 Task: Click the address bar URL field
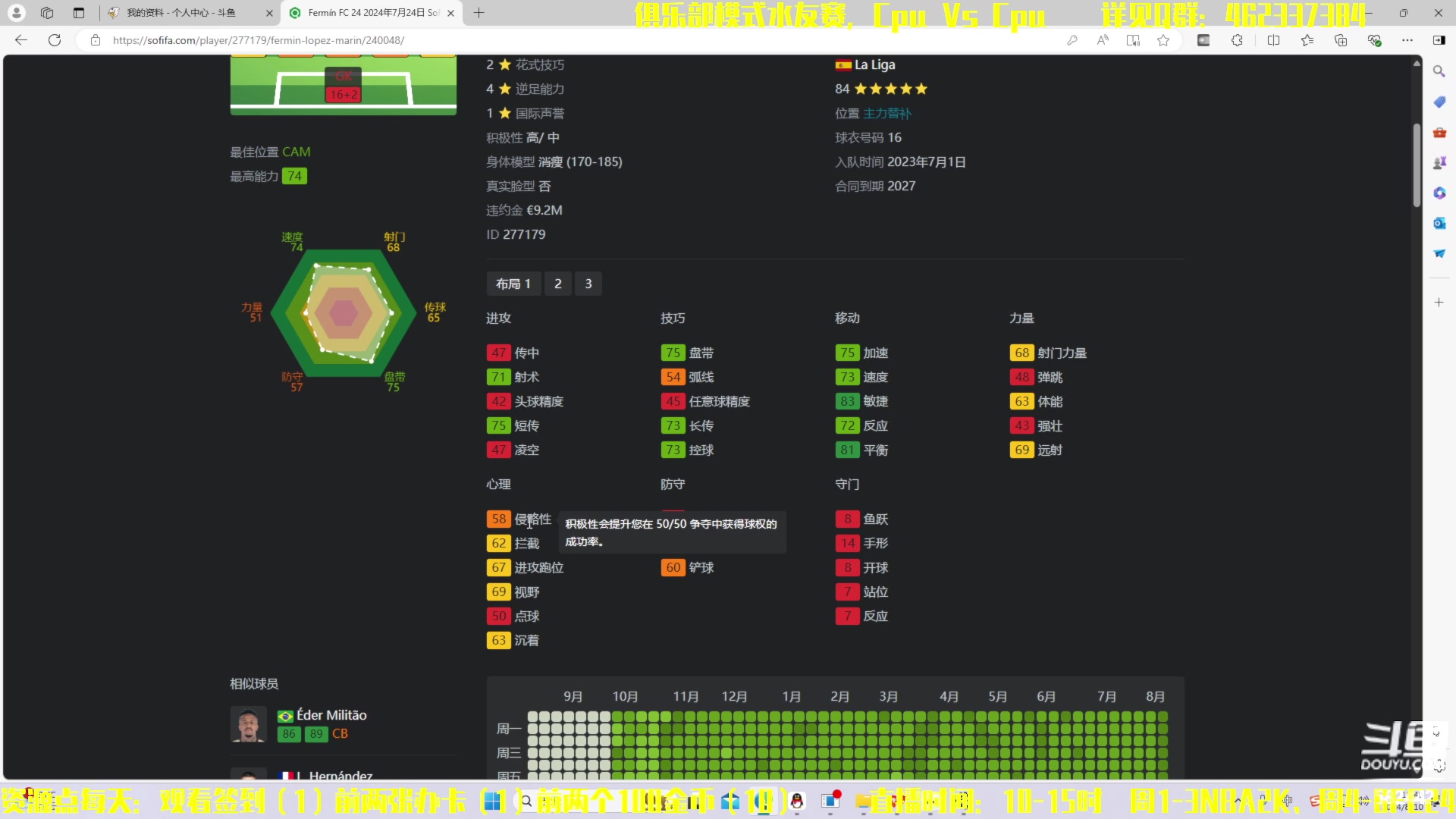576,40
